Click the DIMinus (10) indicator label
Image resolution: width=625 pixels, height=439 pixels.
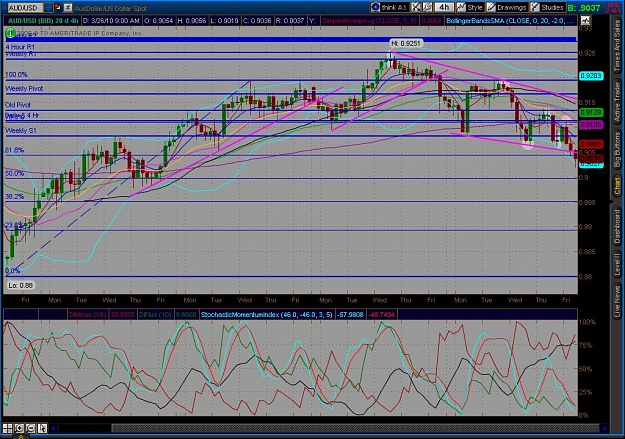[87, 315]
